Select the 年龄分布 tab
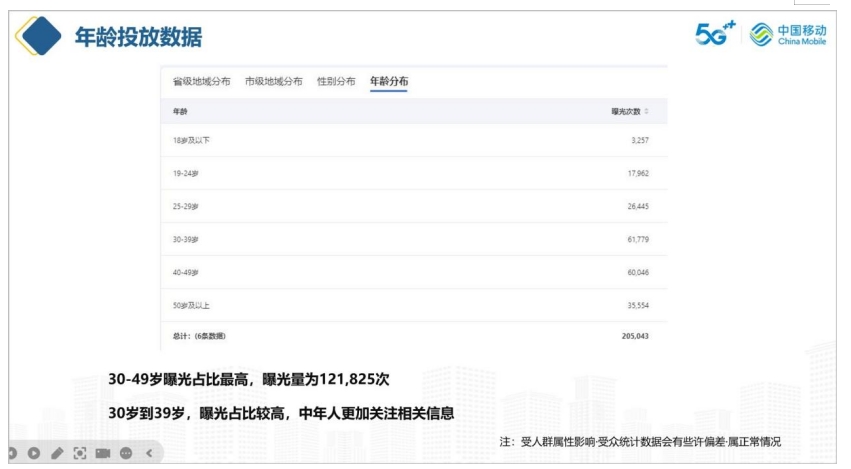Screen dimensions: 851x469 (x=388, y=81)
